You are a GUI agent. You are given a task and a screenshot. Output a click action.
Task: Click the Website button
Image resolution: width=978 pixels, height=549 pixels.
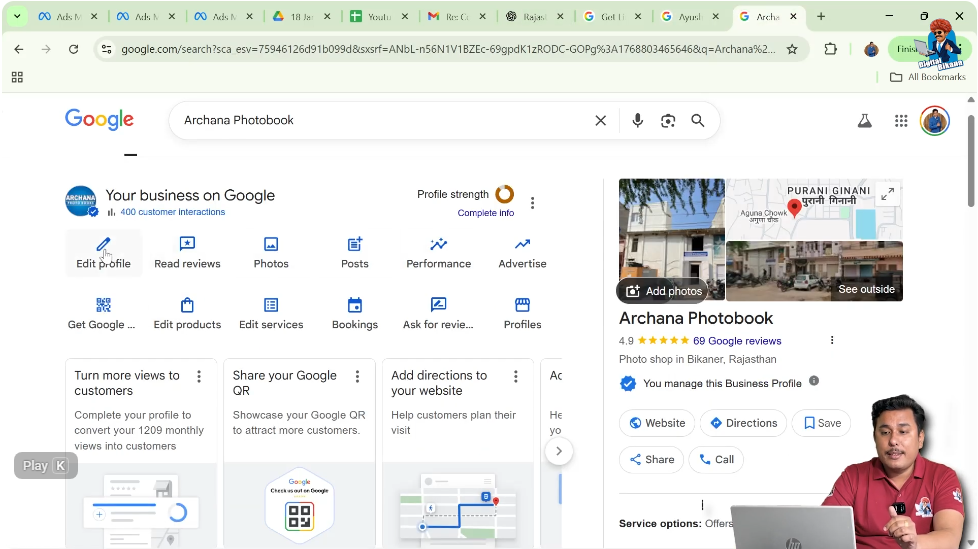point(657,423)
